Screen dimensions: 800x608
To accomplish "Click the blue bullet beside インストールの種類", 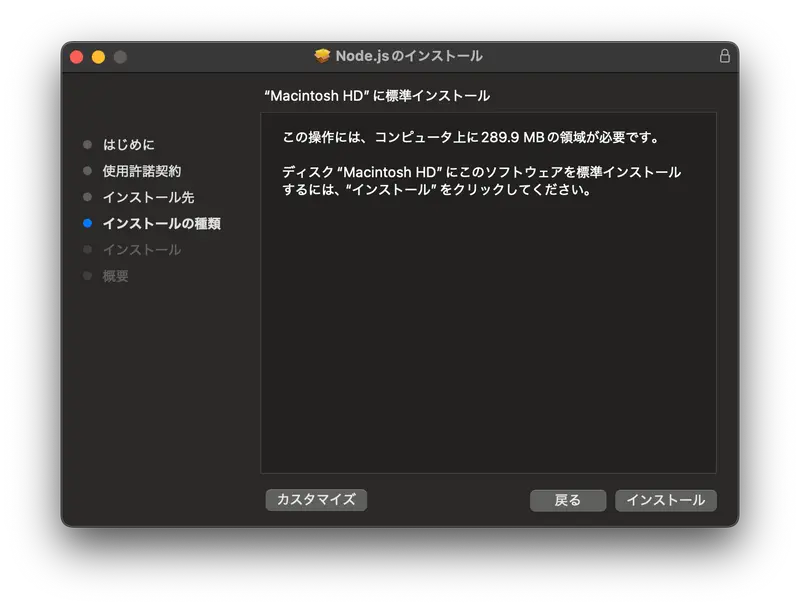I will coord(87,223).
